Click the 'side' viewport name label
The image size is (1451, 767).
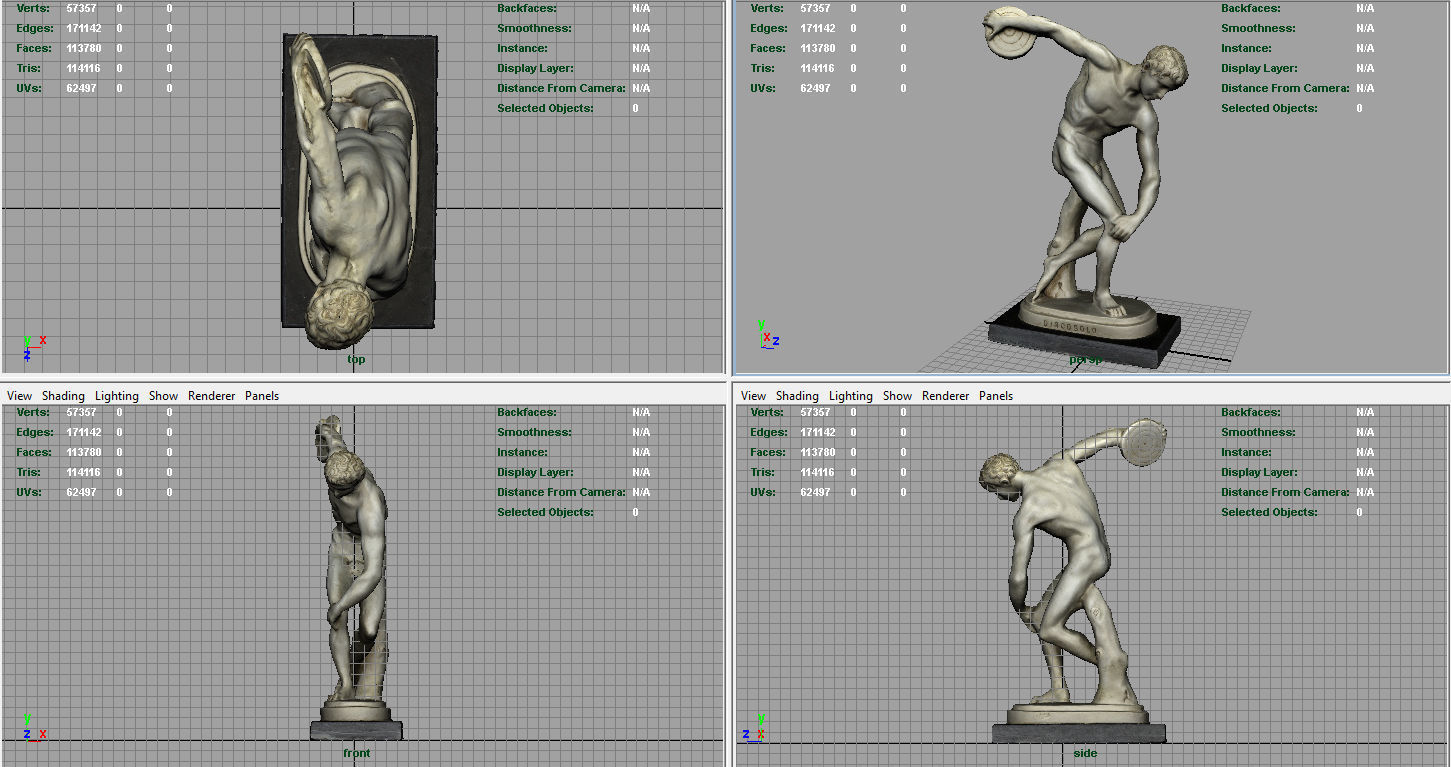1085,753
